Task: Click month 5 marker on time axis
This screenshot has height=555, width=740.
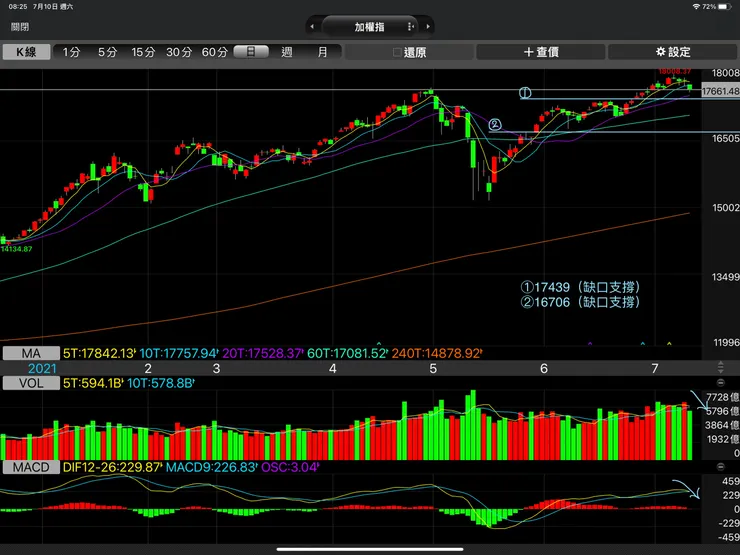Action: tap(433, 369)
